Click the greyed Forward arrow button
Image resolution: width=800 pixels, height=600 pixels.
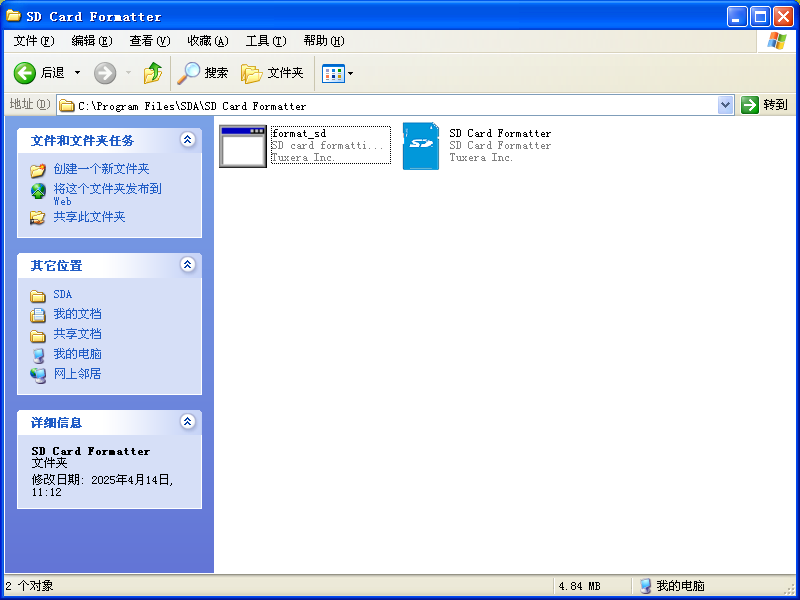click(x=105, y=73)
